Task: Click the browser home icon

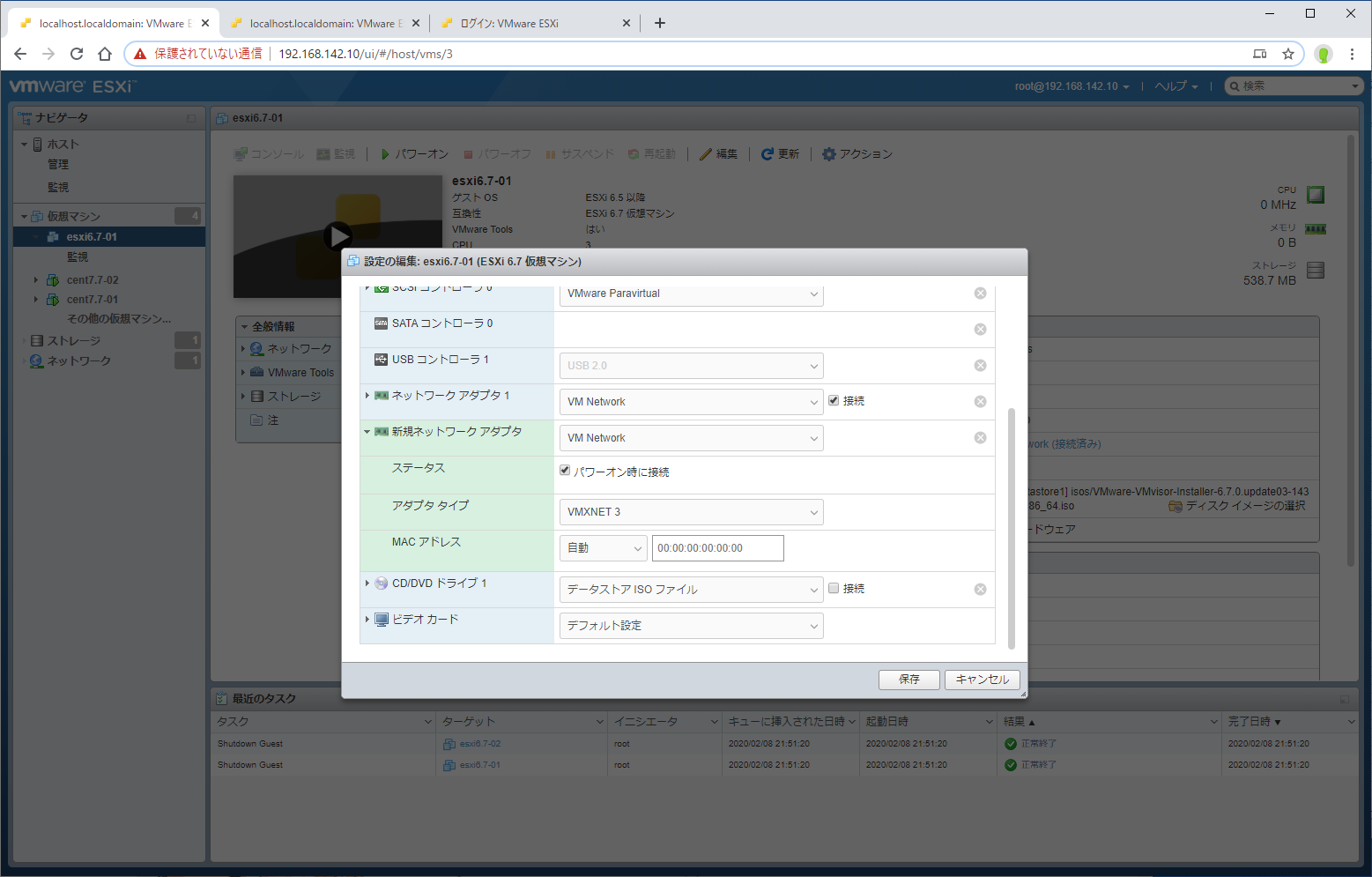Action: pyautogui.click(x=105, y=54)
